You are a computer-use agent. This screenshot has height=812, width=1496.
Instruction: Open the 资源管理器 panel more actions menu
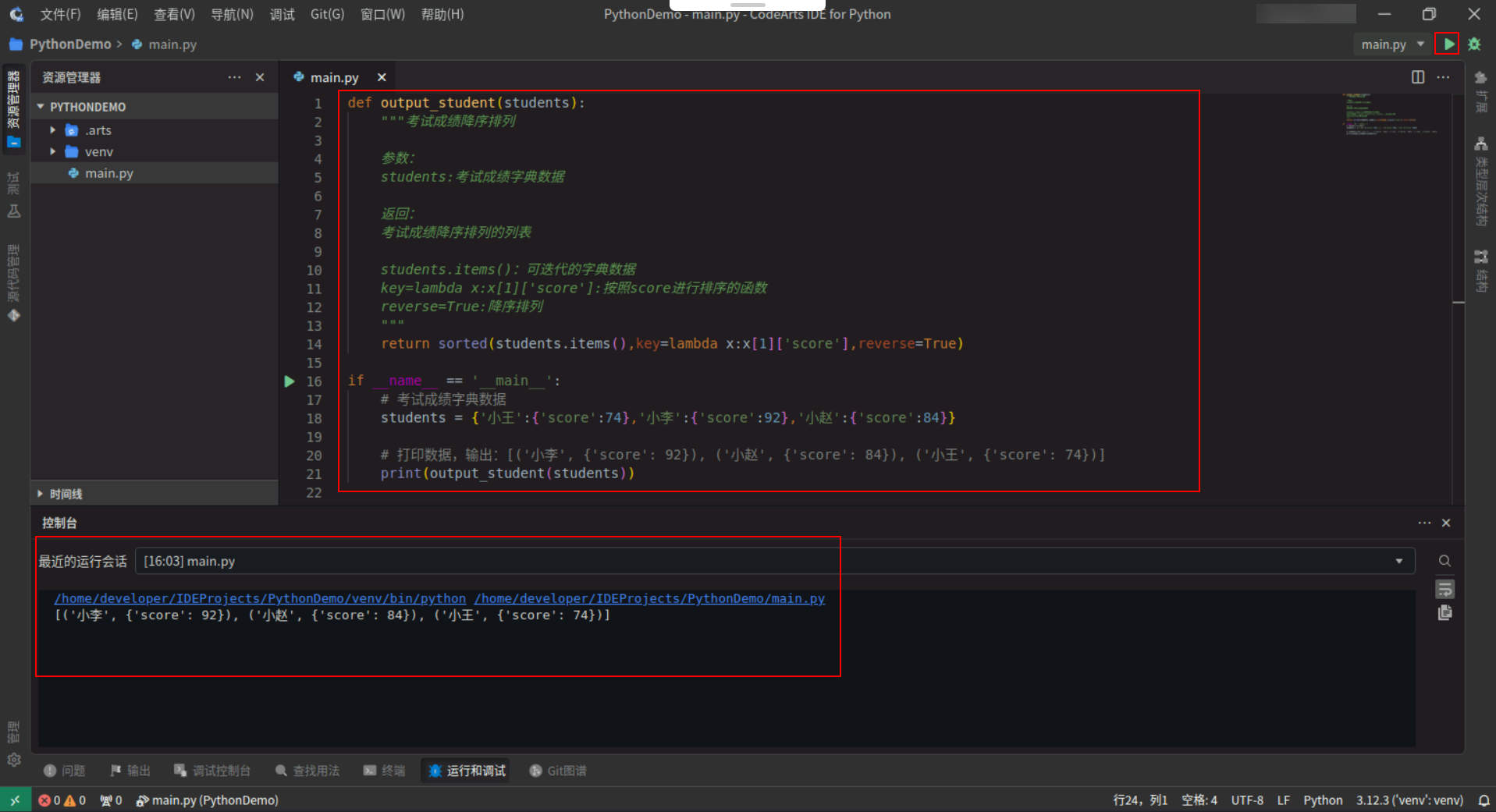point(234,77)
